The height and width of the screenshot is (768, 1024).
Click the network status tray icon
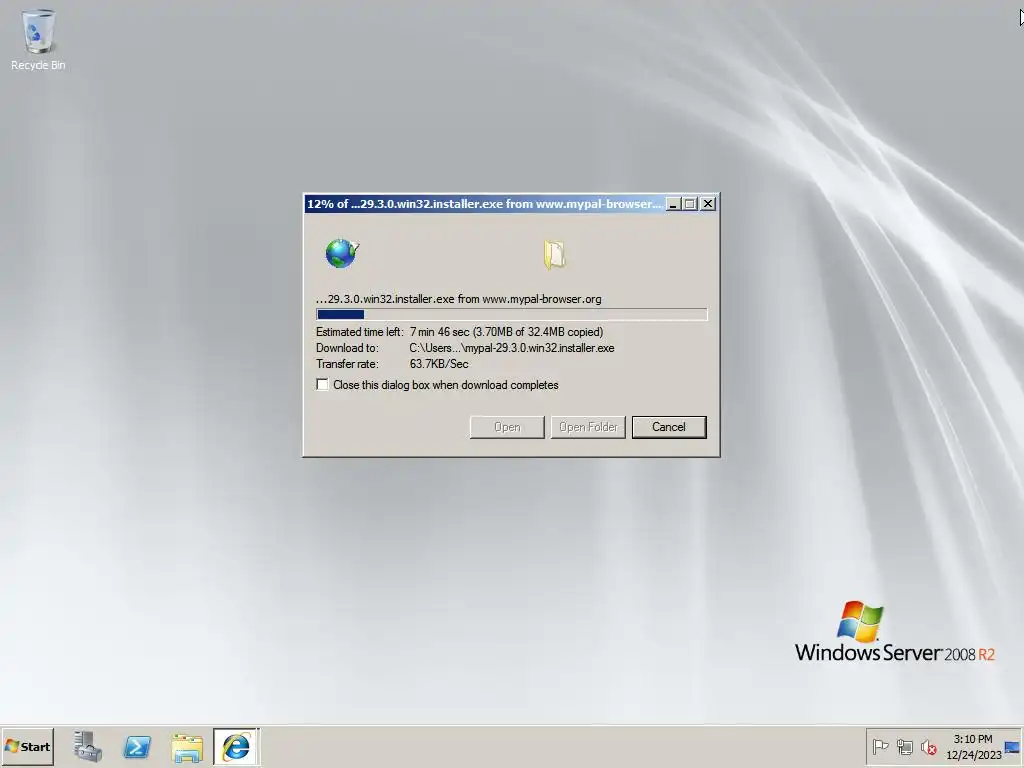pos(904,746)
